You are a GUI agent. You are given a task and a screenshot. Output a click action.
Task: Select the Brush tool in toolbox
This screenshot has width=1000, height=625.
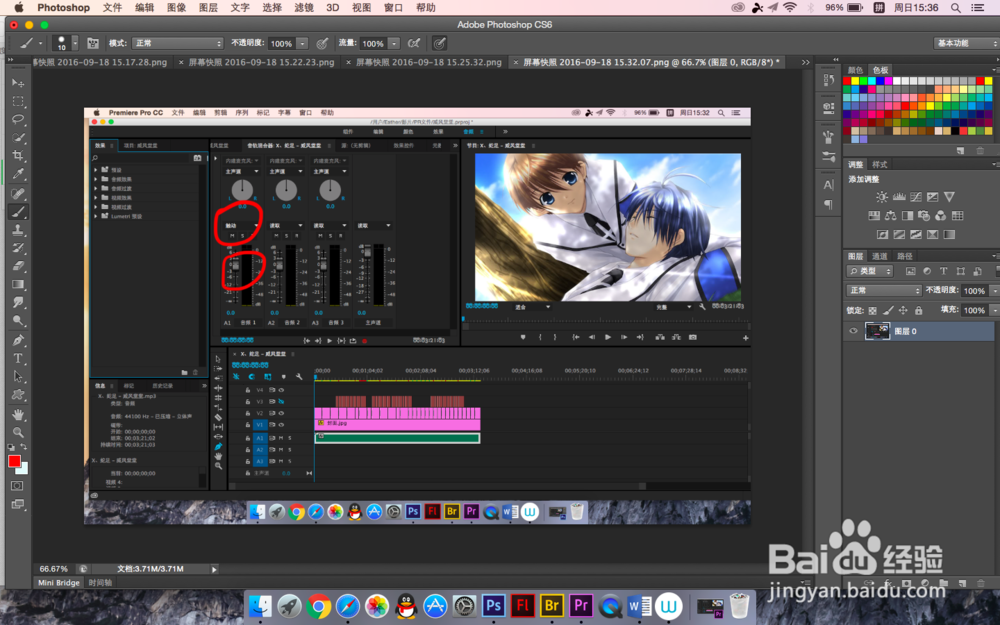(18, 212)
